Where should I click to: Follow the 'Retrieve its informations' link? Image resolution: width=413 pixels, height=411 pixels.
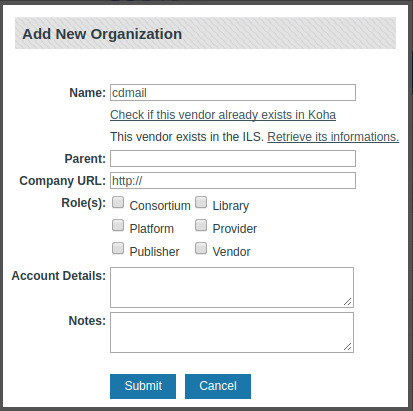333,137
